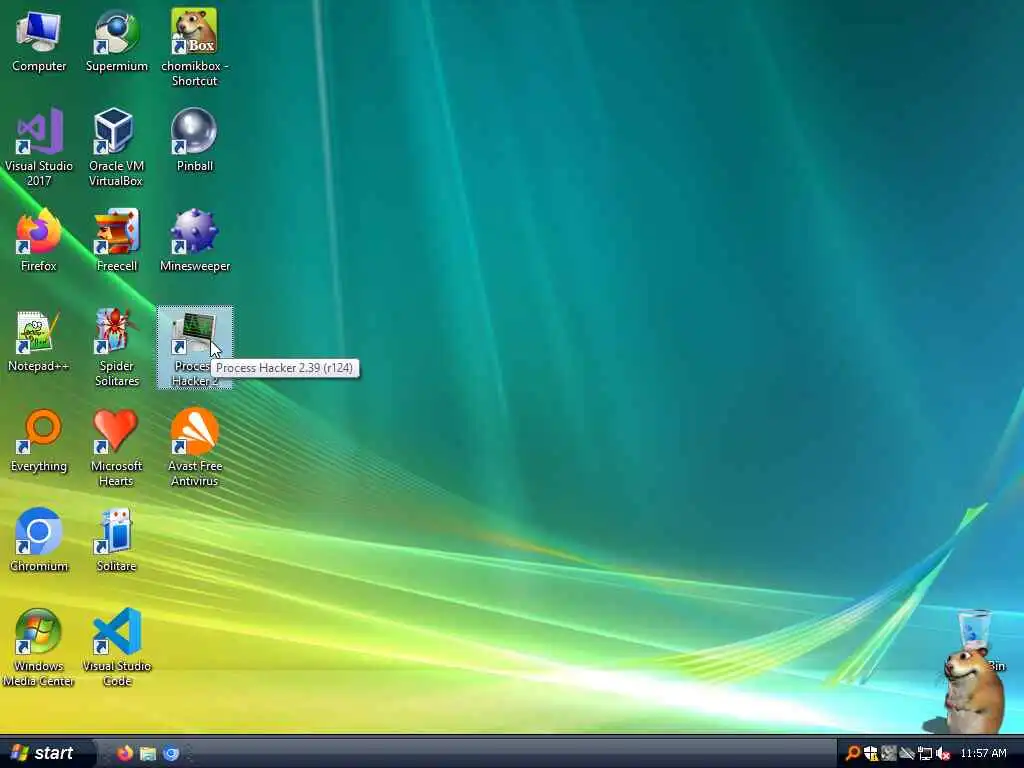The height and width of the screenshot is (768, 1024).
Task: Open the network connection tray icon
Action: click(x=925, y=754)
